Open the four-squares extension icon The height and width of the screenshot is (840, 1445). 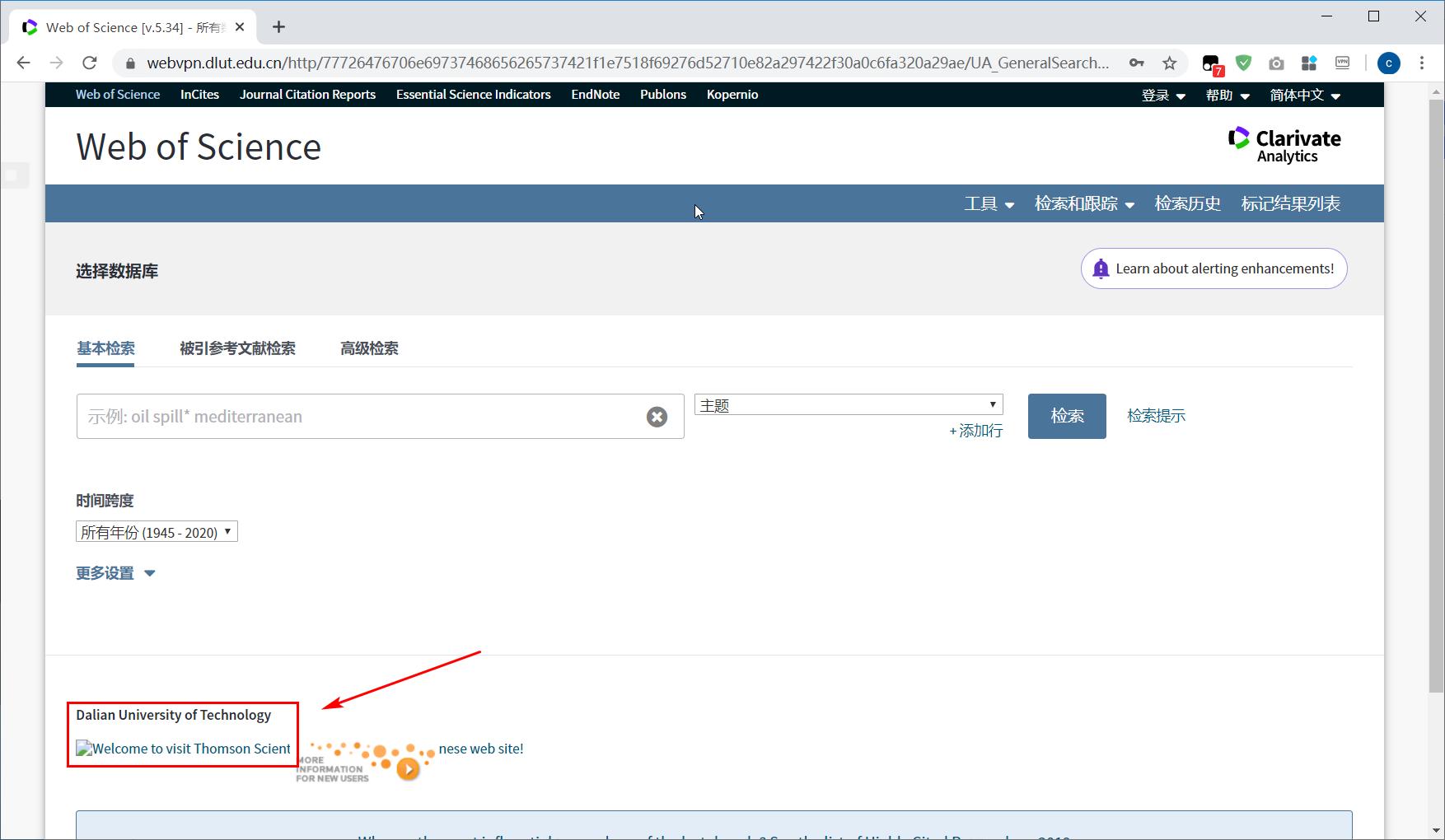1309,63
